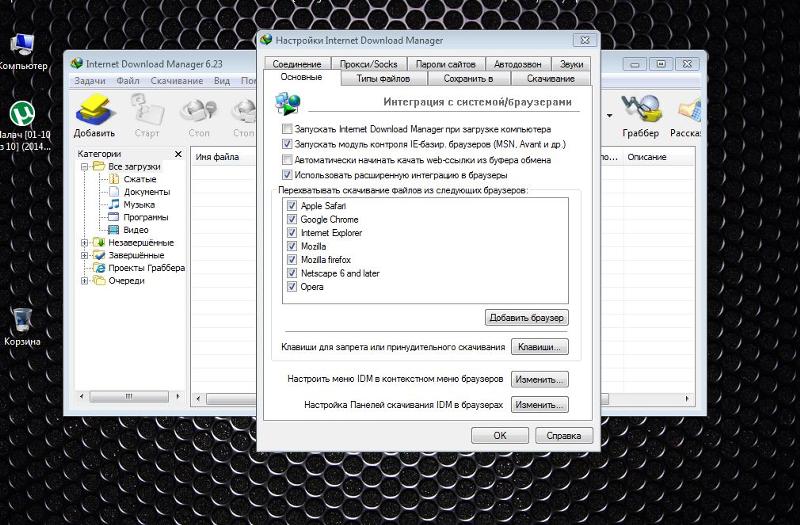Open the Сохранить в tab
Screen dimensions: 800x525
468,79
